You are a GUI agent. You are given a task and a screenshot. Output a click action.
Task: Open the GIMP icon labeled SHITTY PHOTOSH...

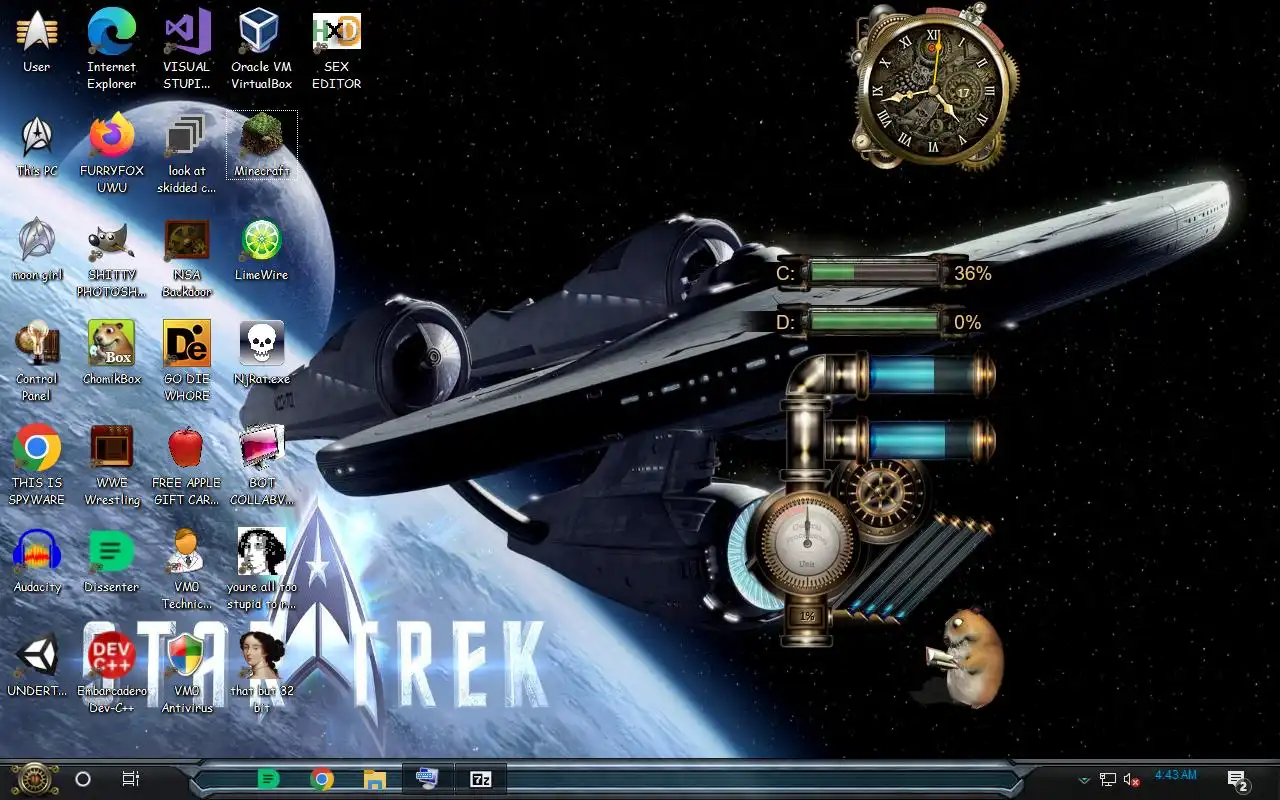point(111,256)
